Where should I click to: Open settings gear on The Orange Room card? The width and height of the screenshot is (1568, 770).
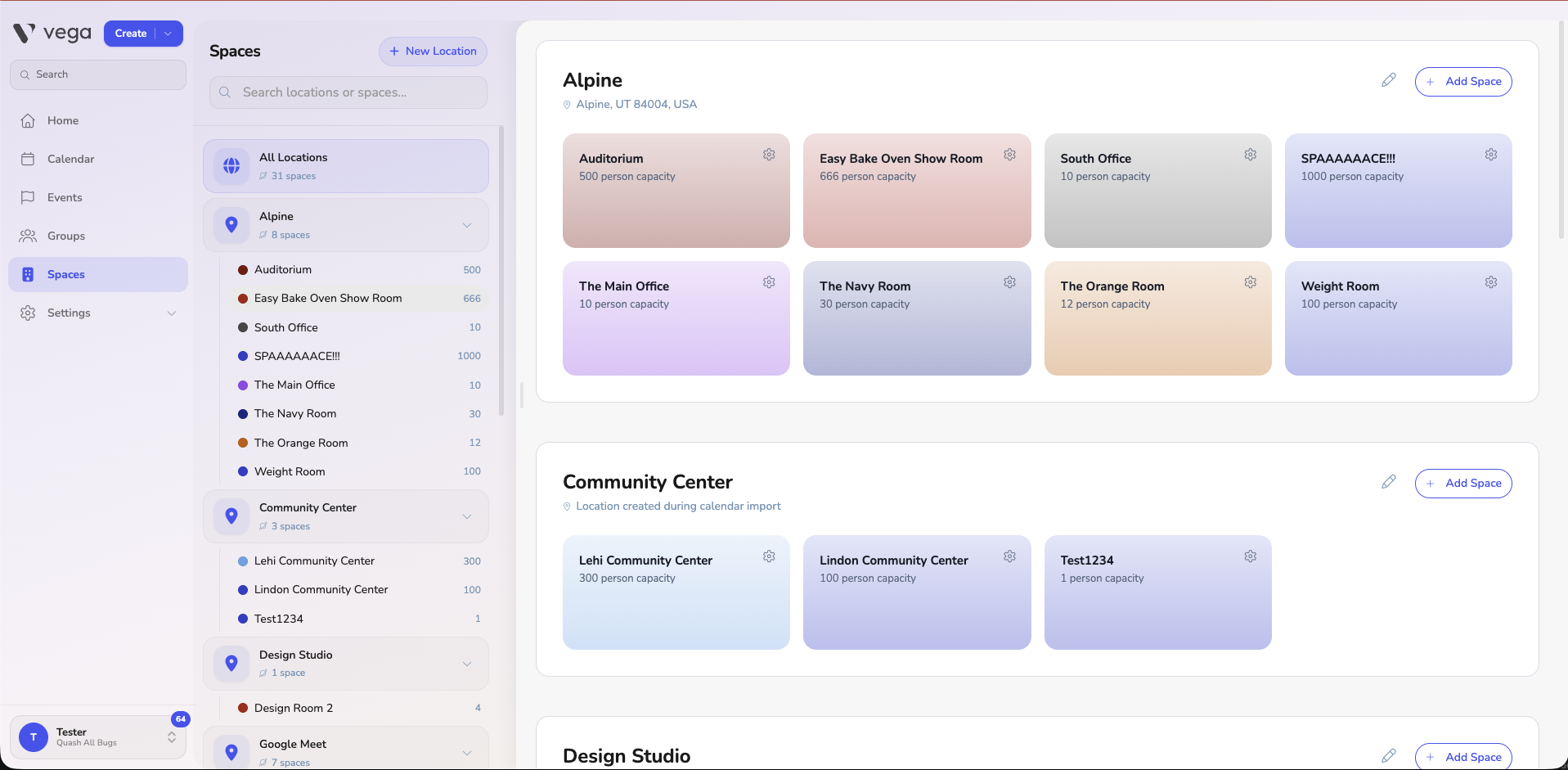tap(1250, 282)
